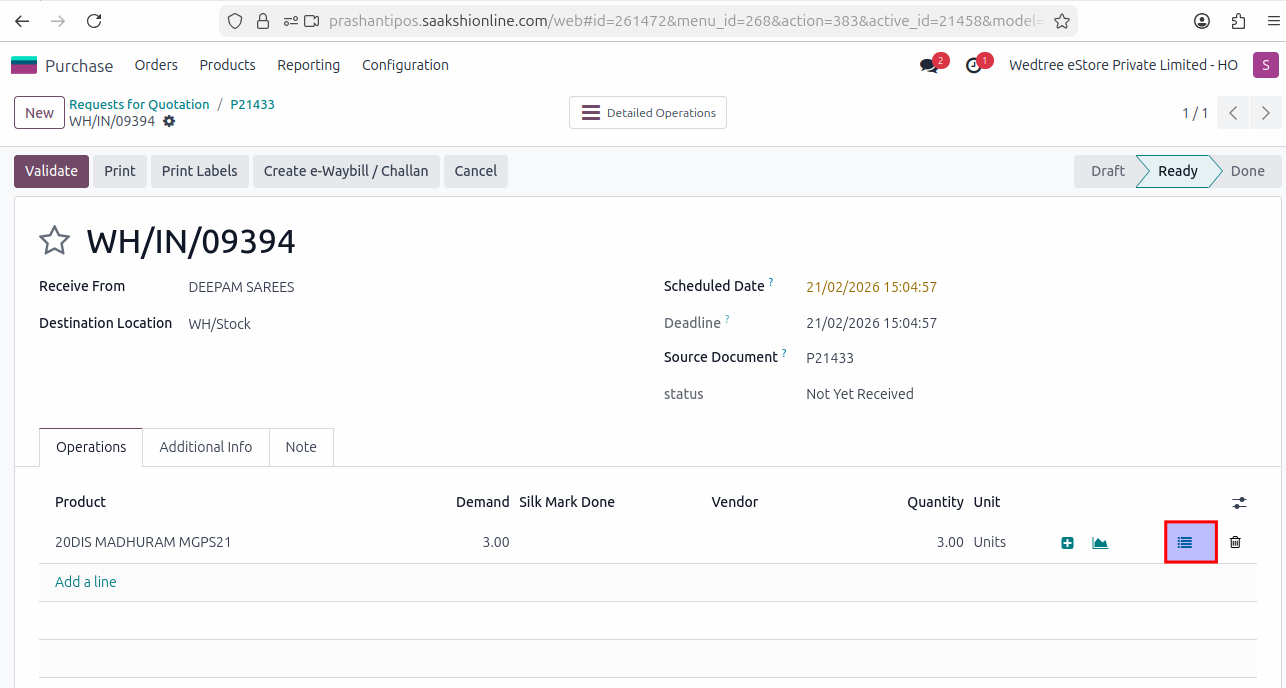
Task: Switch to Additional Info tab
Action: coord(205,447)
